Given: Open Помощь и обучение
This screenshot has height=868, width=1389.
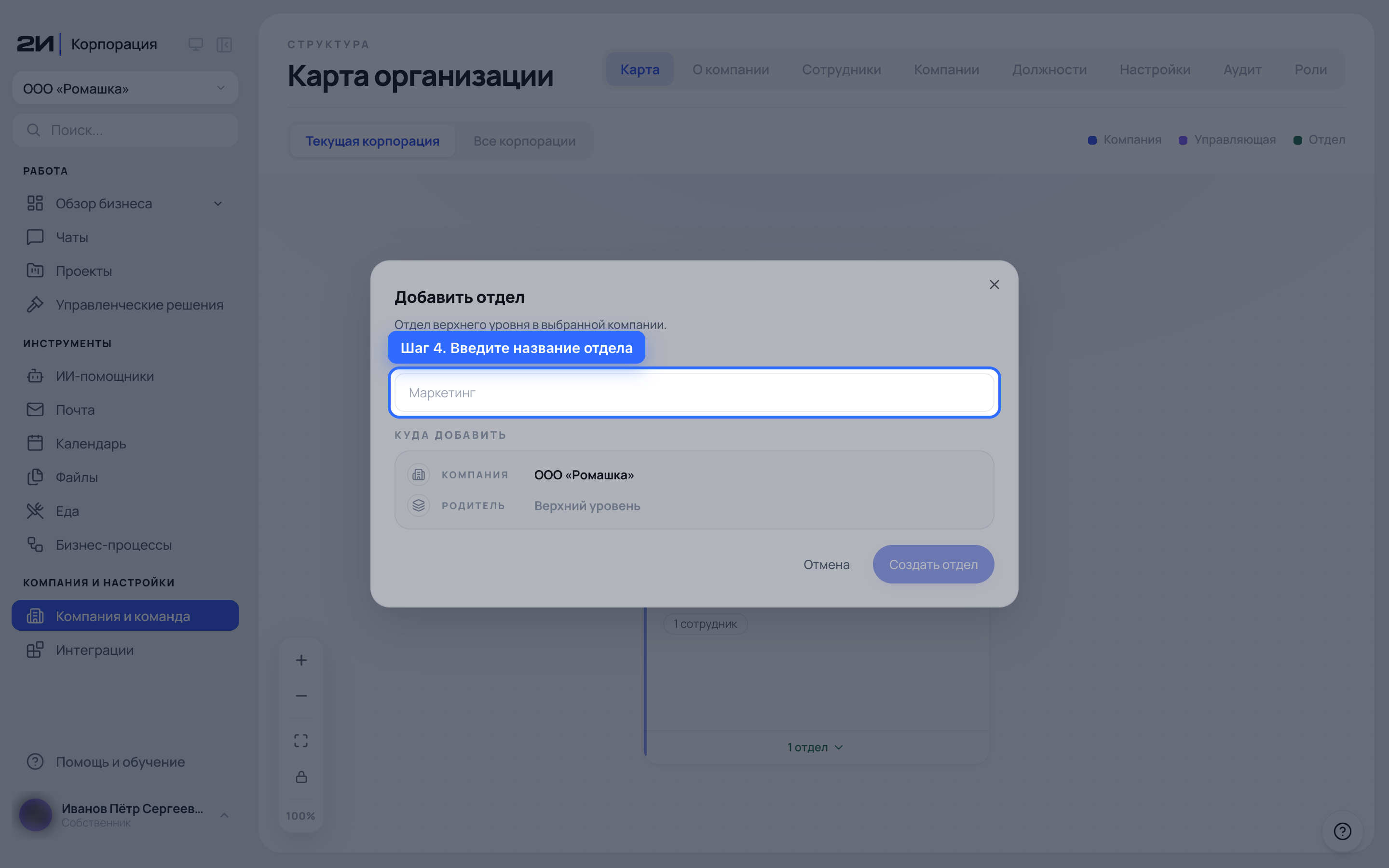Looking at the screenshot, I should [x=125, y=762].
